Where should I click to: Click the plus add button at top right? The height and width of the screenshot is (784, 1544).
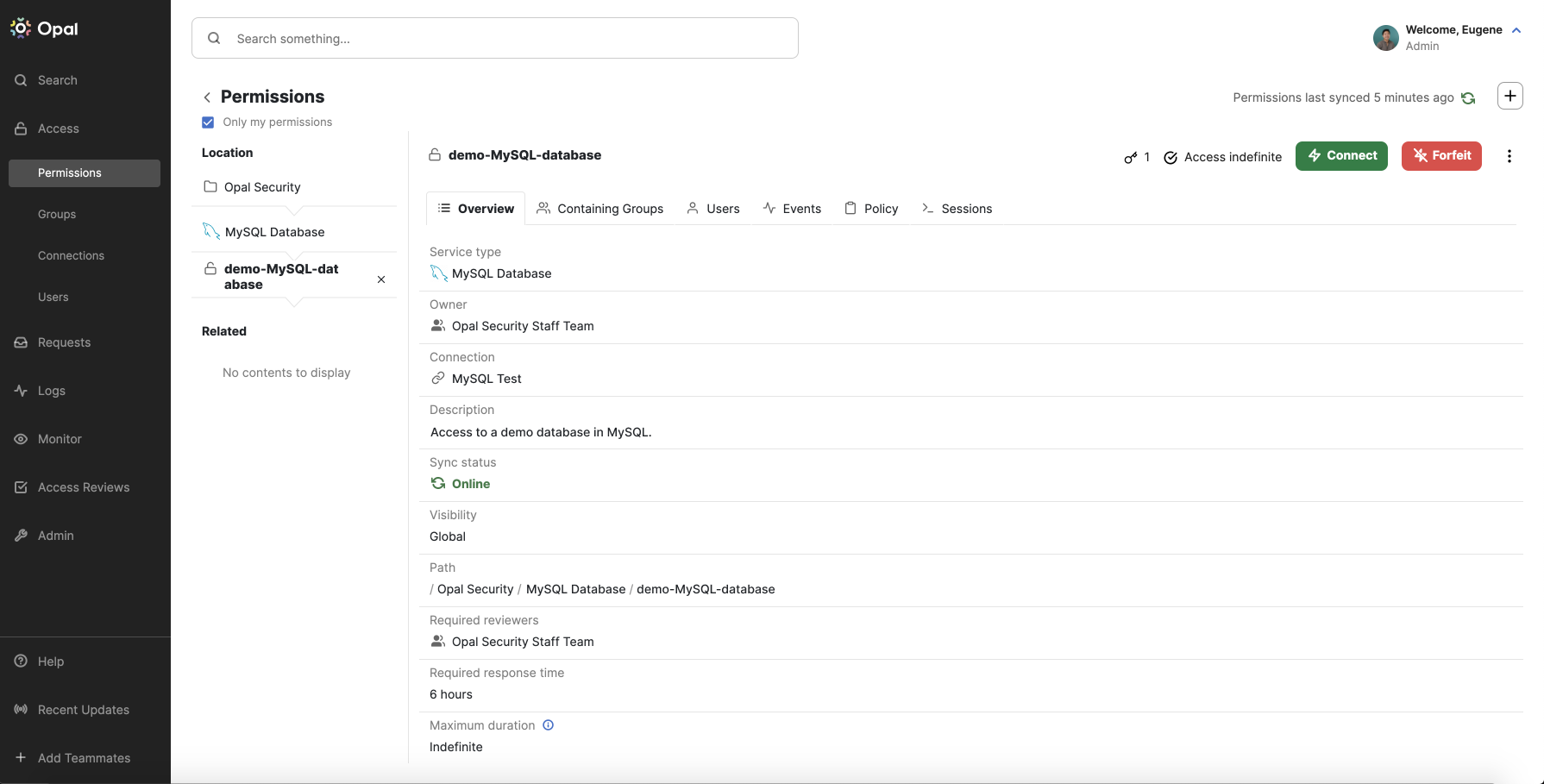[x=1509, y=96]
